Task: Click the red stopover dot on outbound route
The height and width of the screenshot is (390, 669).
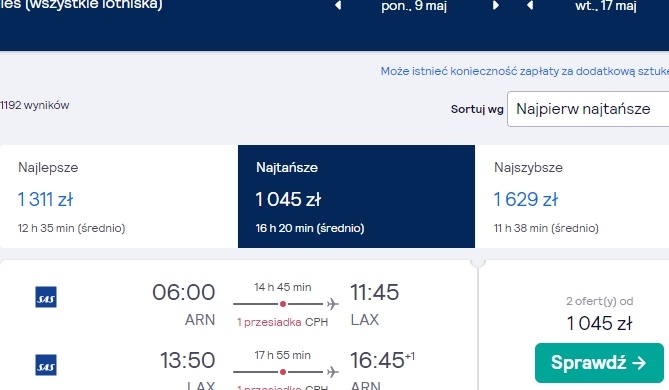Action: (282, 304)
